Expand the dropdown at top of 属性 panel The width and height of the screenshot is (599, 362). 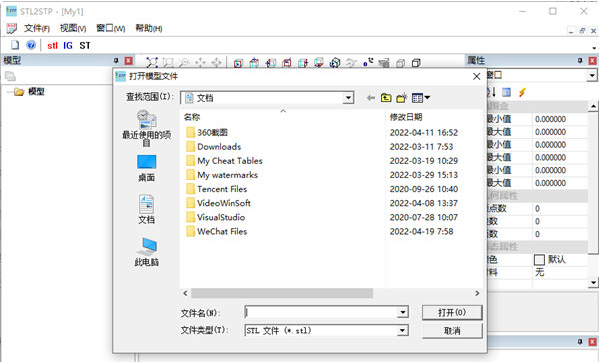(592, 75)
